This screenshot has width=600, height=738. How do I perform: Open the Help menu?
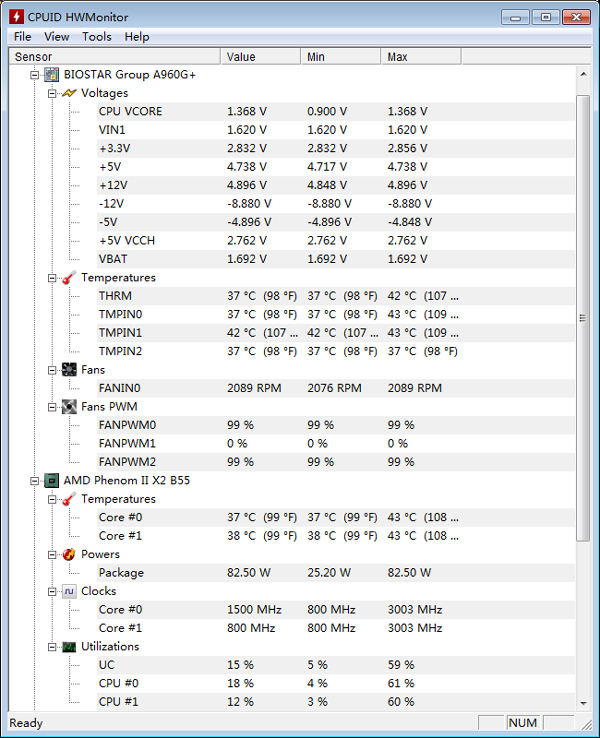tap(137, 37)
